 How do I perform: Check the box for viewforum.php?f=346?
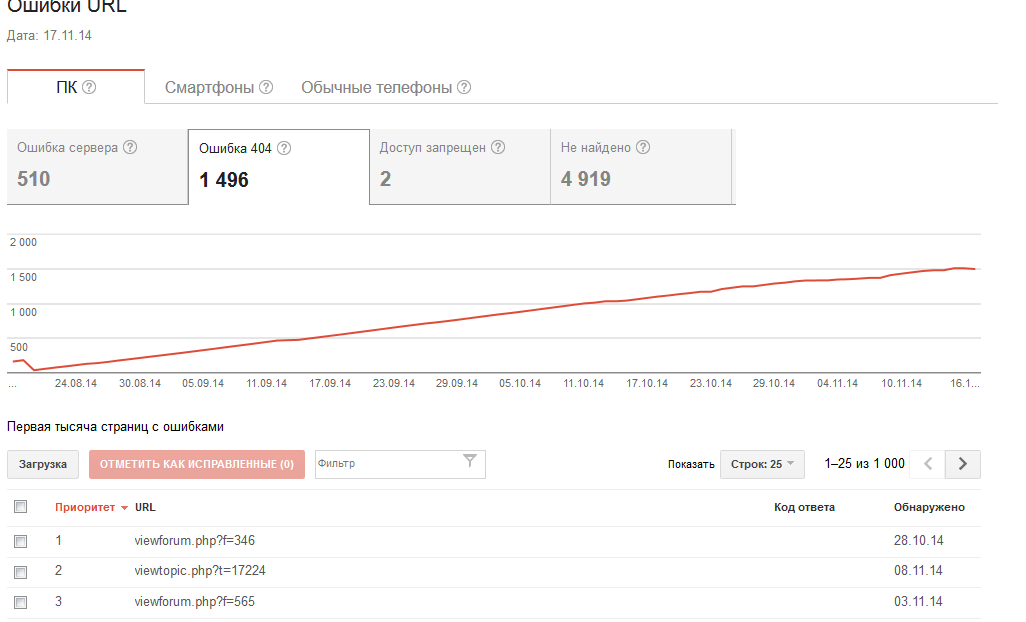tap(20, 541)
